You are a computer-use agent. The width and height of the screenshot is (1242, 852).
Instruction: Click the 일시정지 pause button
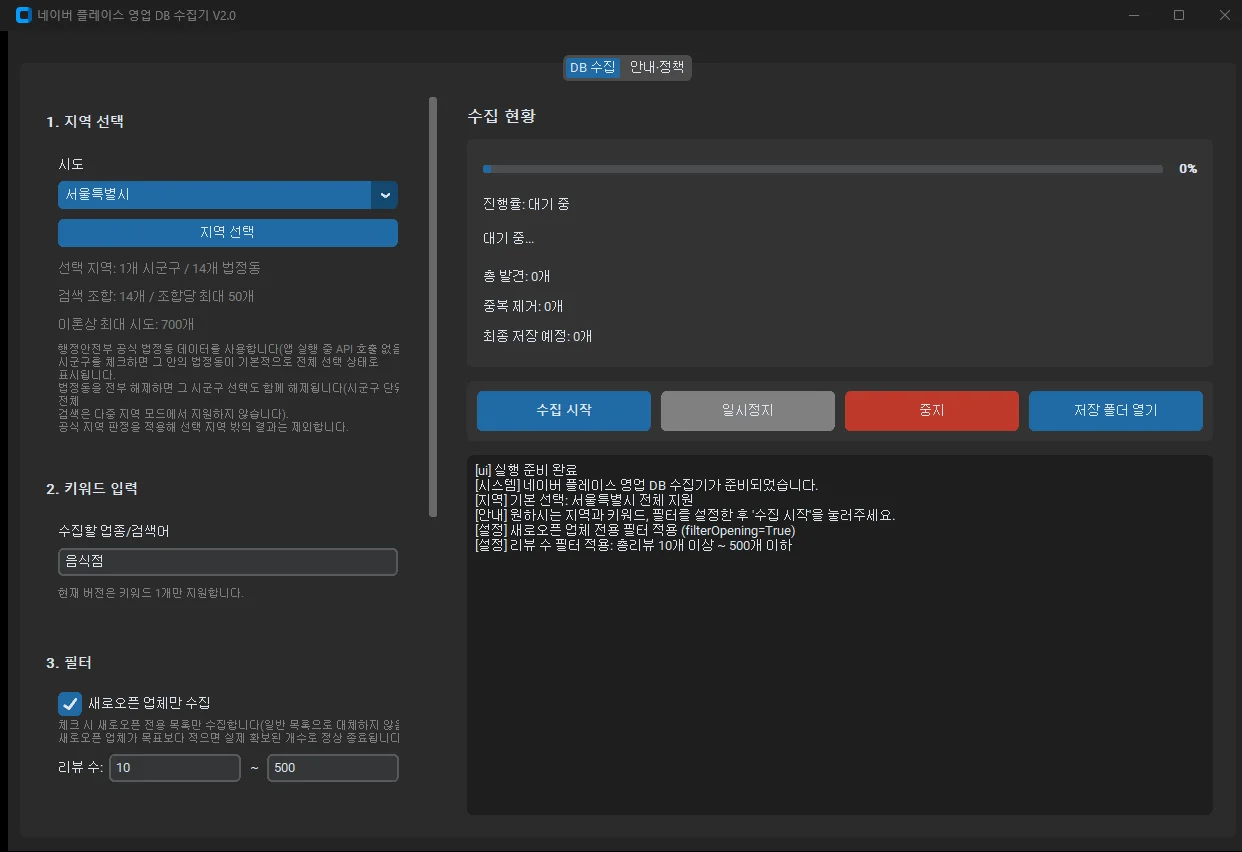pos(748,411)
